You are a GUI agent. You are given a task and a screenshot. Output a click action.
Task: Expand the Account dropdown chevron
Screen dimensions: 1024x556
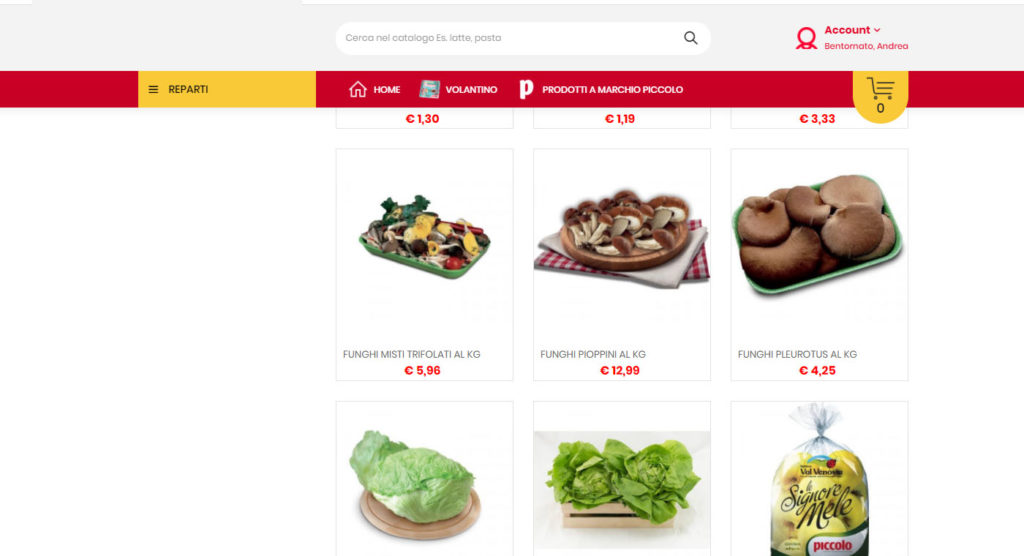[x=877, y=30]
